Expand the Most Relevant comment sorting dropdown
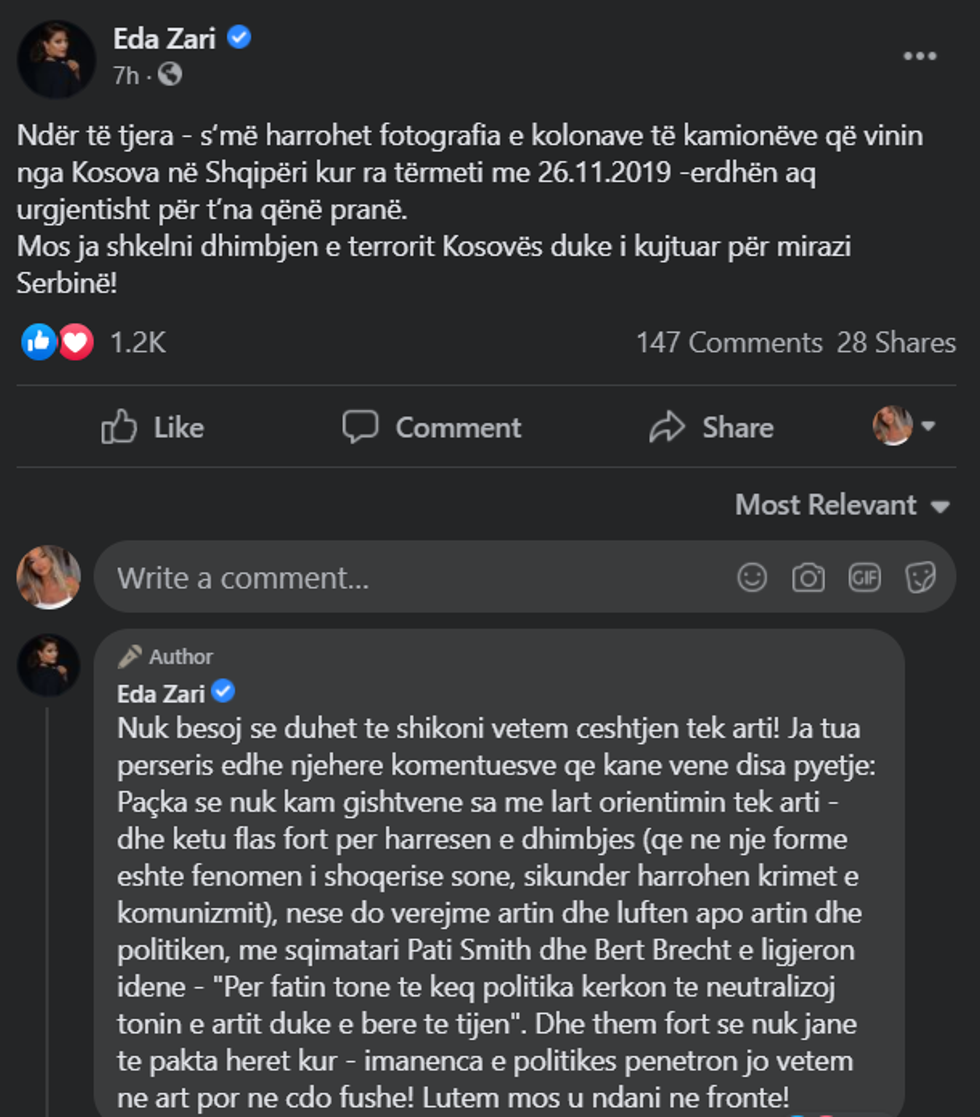 pyautogui.click(x=841, y=505)
